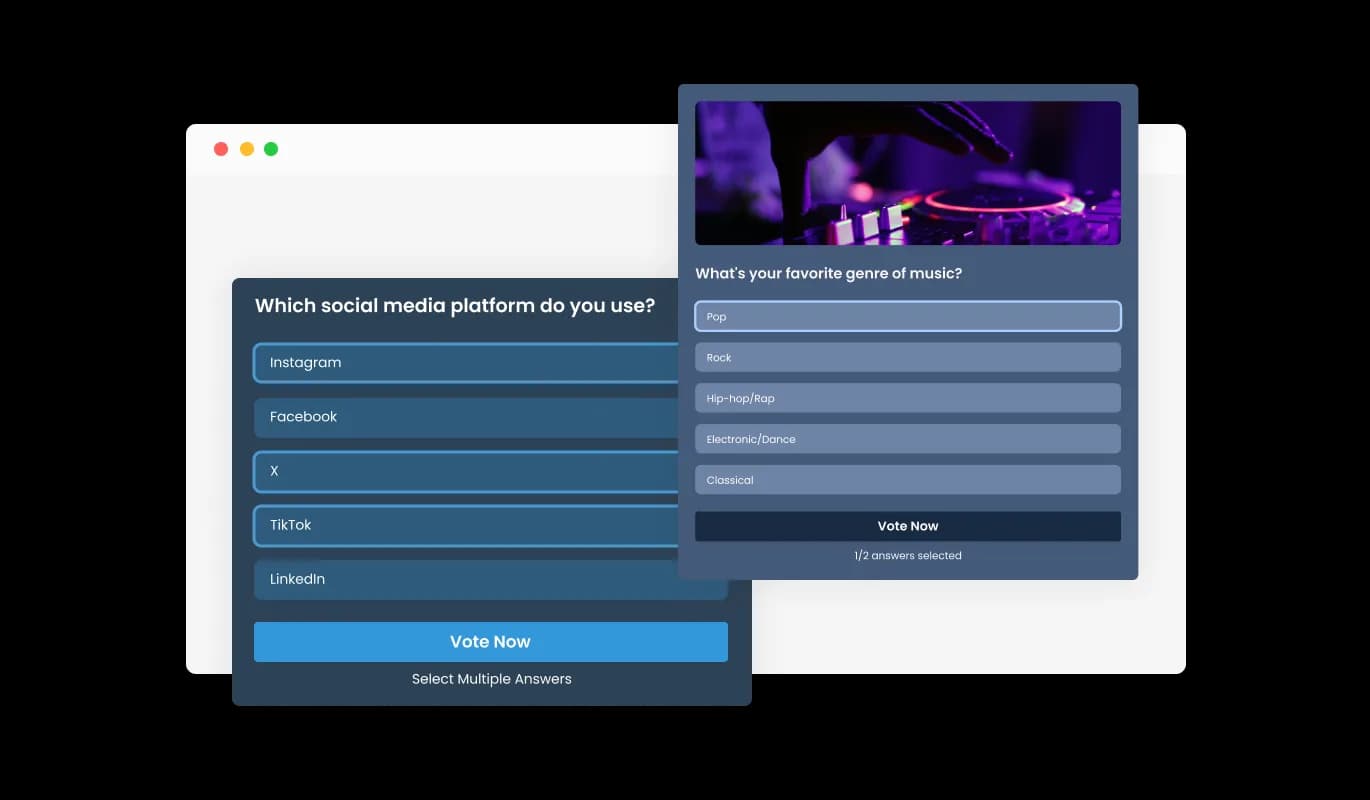Image resolution: width=1370 pixels, height=800 pixels.
Task: Select the Hip-hop/Rap answer
Action: tap(907, 397)
